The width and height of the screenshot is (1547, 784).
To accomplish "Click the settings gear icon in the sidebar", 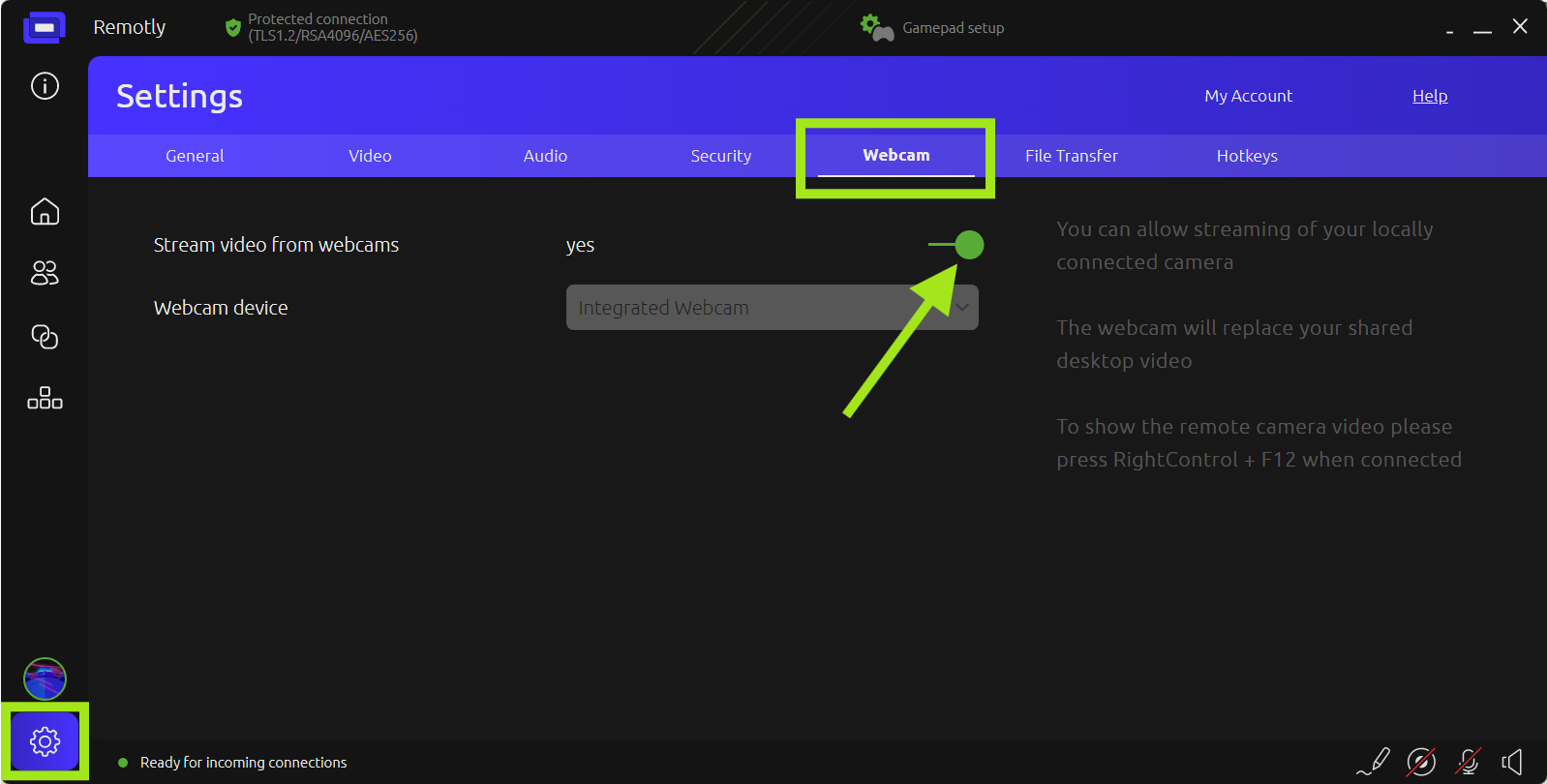I will 45,741.
